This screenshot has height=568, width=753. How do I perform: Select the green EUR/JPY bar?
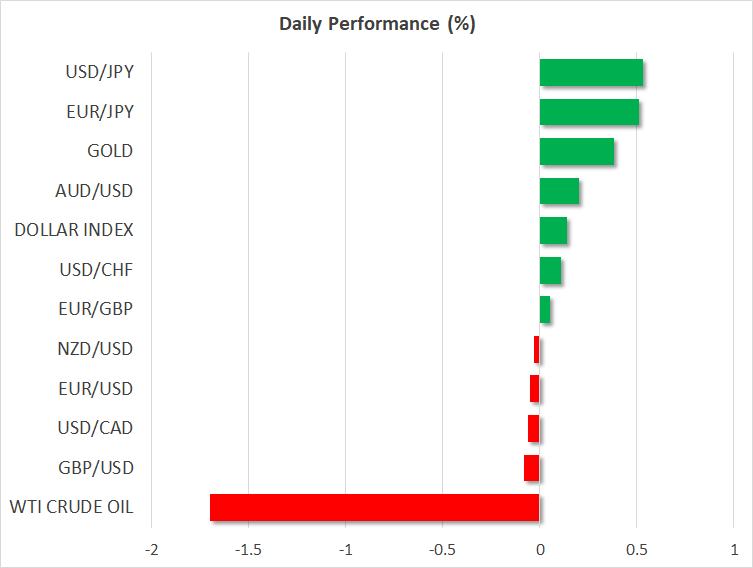[589, 112]
